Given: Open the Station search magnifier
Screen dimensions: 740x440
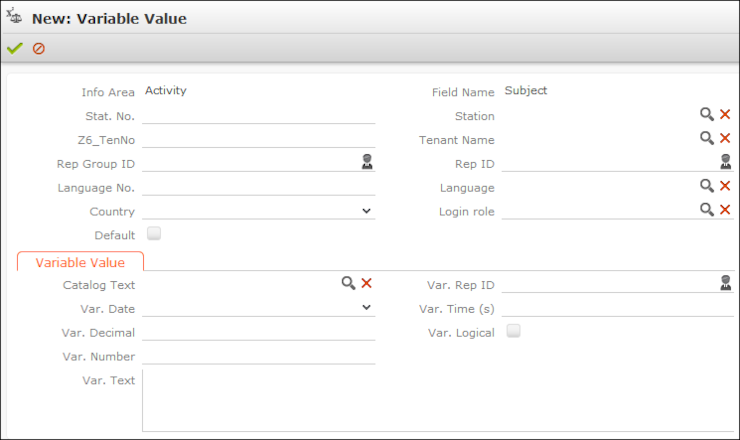Looking at the screenshot, I should 707,115.
